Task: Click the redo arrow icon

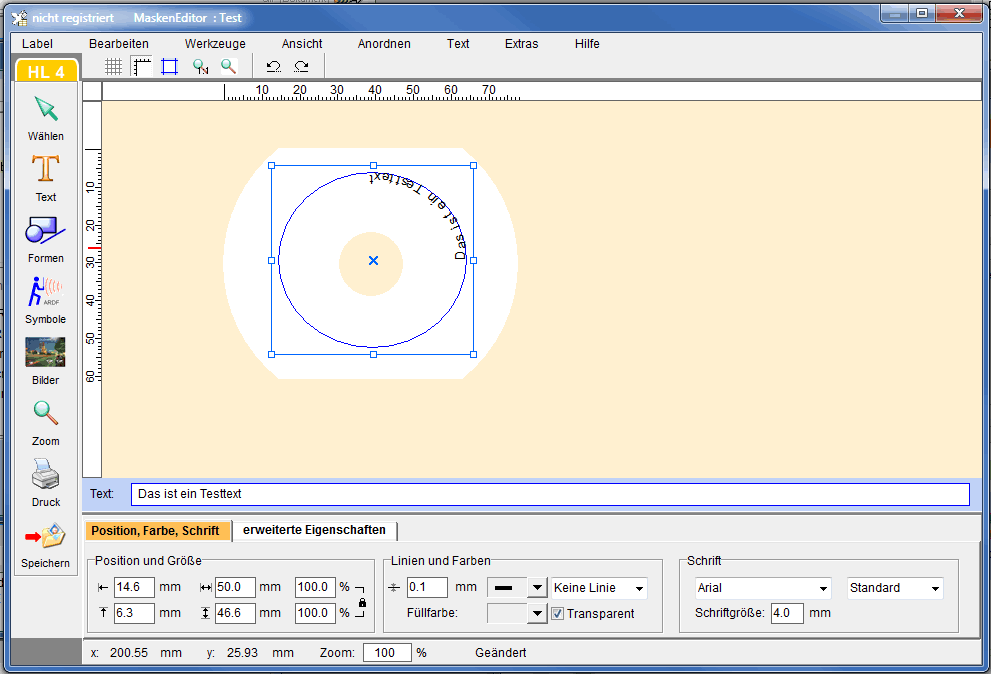Action: (x=301, y=66)
